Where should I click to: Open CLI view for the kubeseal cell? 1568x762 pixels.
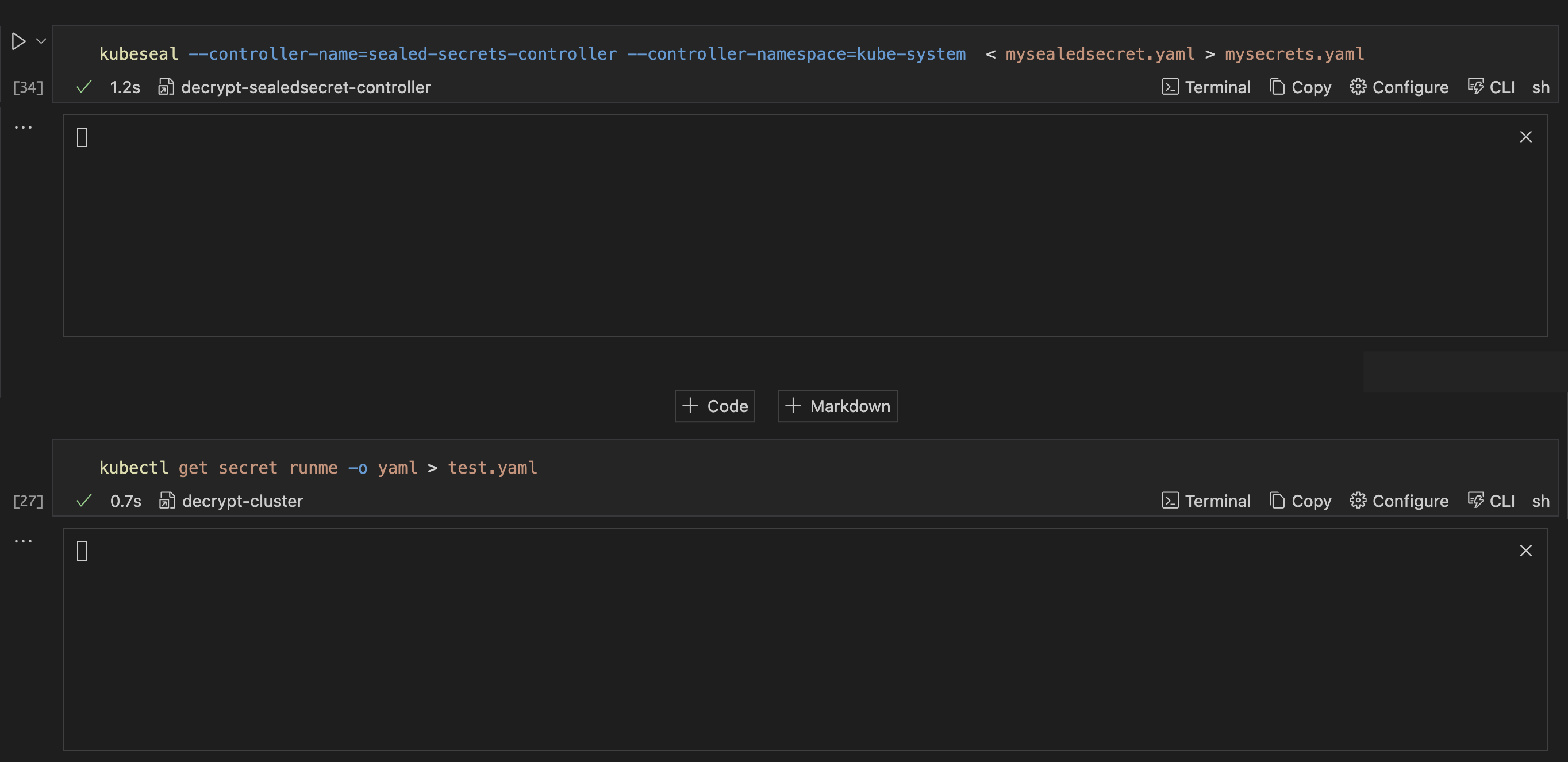pos(1492,87)
